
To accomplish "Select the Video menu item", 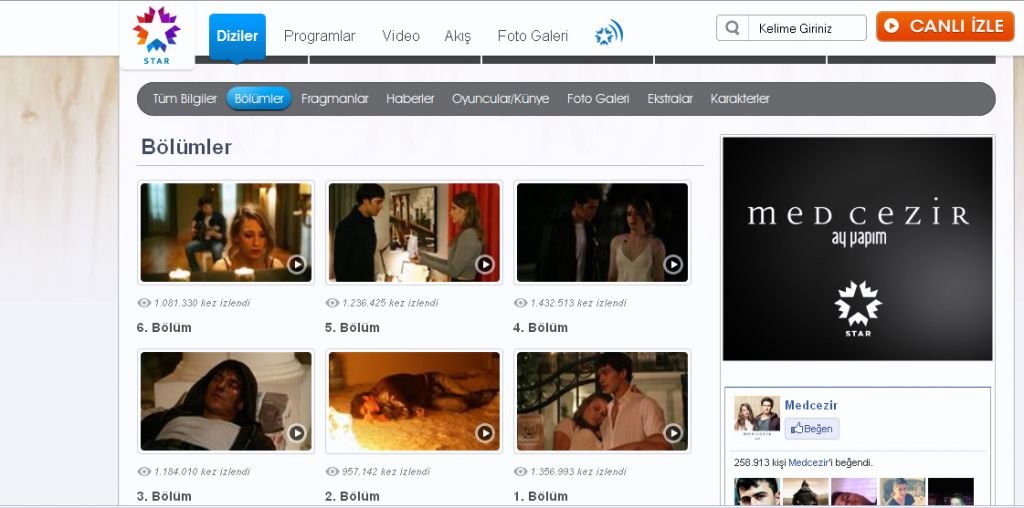I will [400, 36].
